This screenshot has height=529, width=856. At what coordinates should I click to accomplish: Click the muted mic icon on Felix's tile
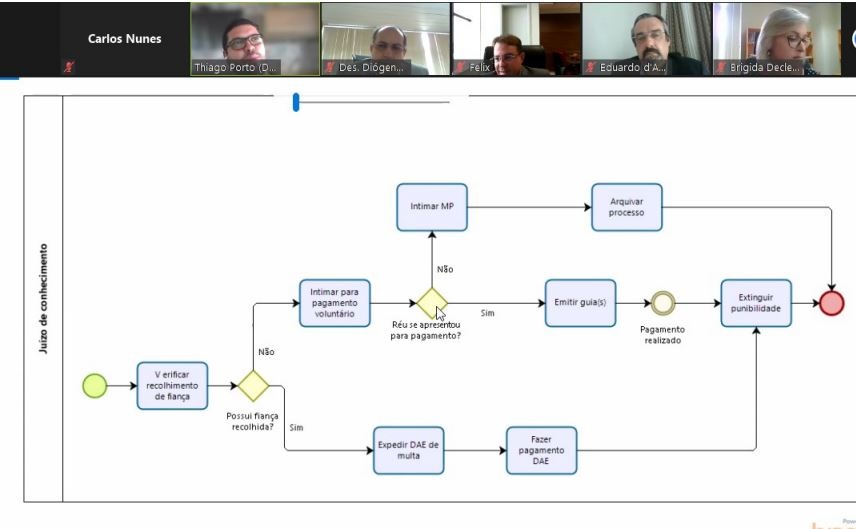click(463, 68)
